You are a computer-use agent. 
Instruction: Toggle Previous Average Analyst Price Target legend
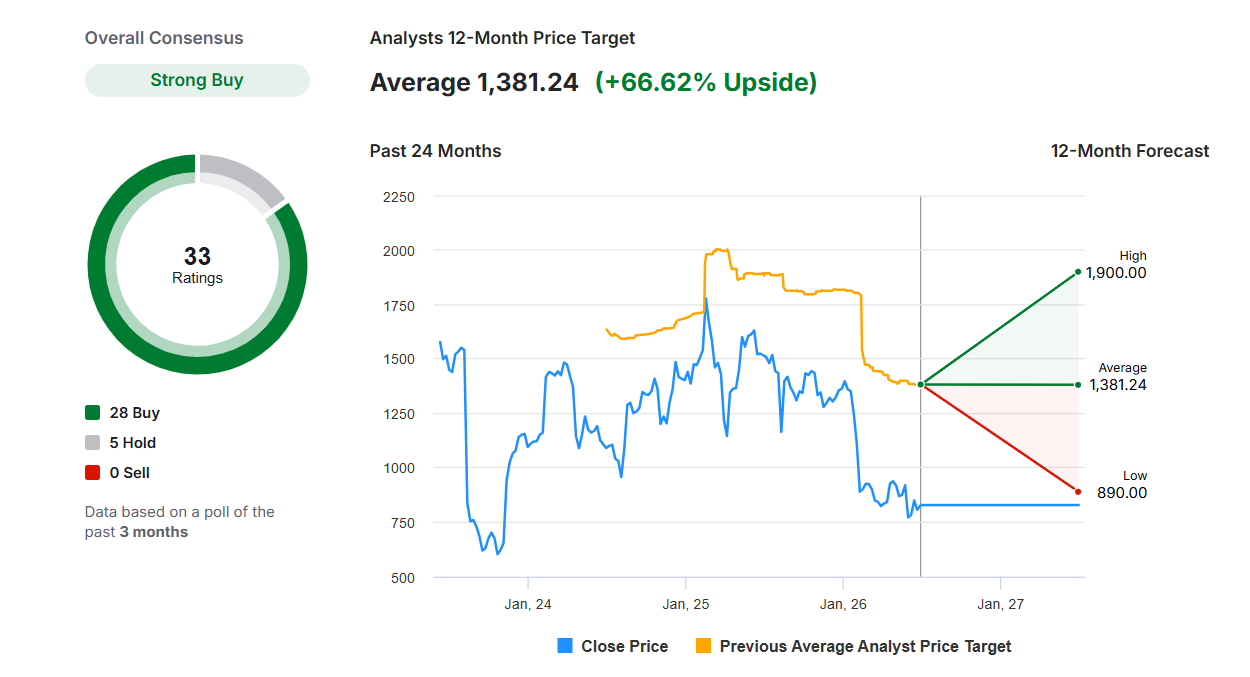pyautogui.click(x=853, y=646)
